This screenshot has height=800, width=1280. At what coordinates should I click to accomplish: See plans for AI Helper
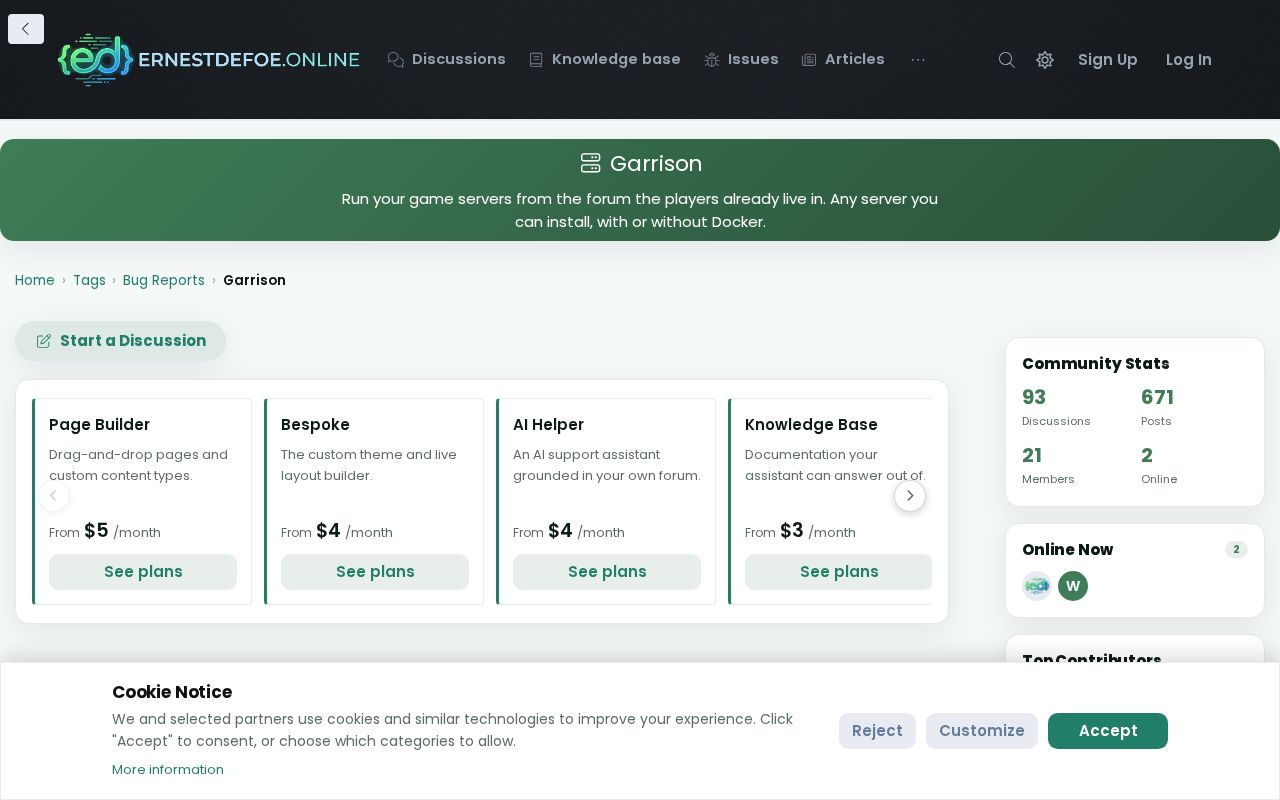607,572
